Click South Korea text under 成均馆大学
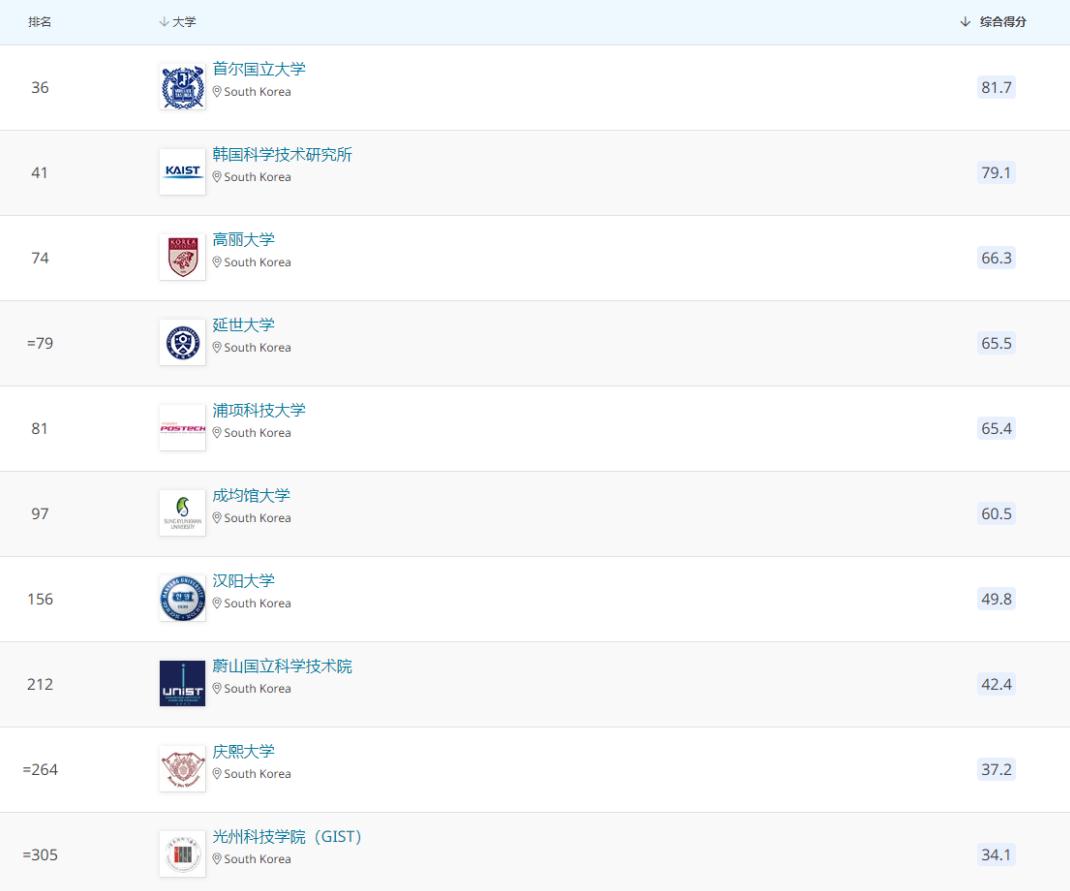 (x=257, y=518)
